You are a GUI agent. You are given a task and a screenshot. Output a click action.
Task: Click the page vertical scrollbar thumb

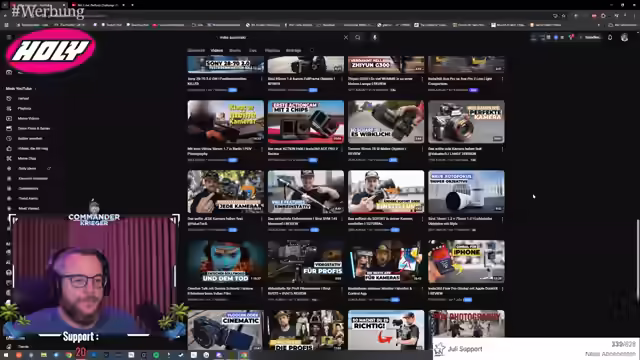[638, 261]
